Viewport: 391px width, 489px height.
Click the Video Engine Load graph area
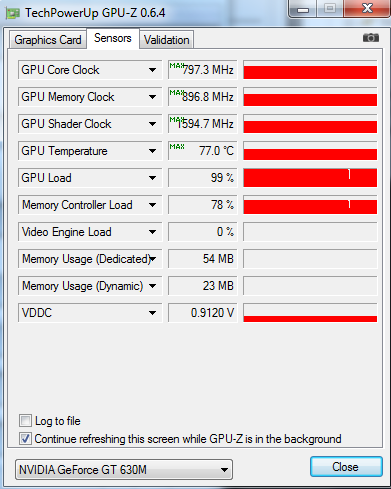coord(310,232)
